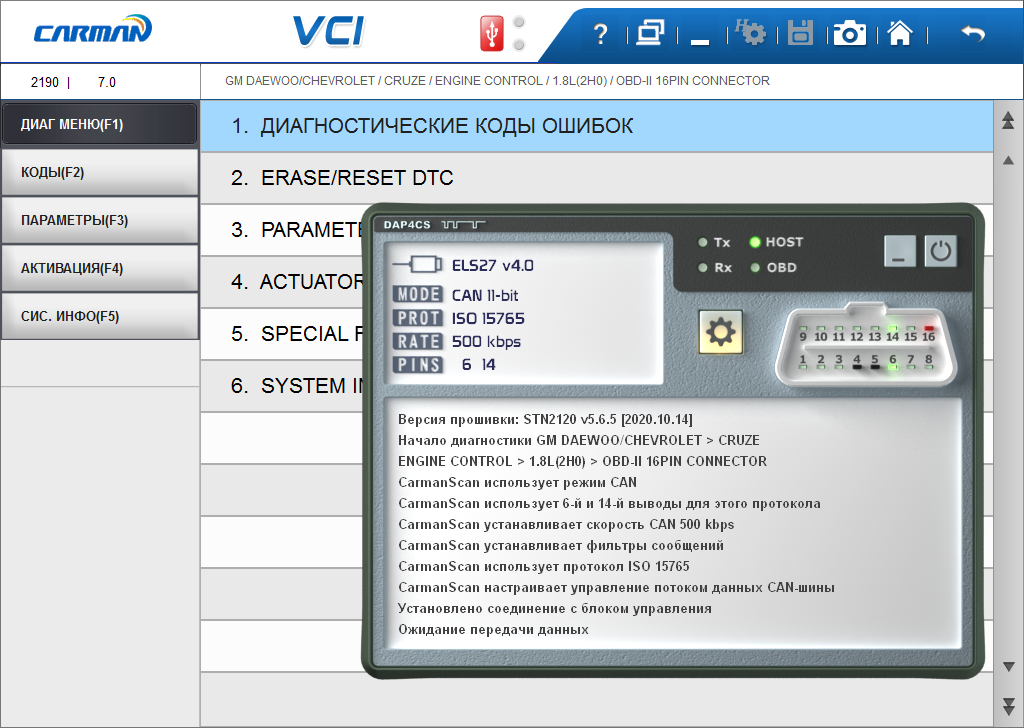1024x728 pixels.
Task: Take a screenshot with camera icon
Action: tap(850, 33)
